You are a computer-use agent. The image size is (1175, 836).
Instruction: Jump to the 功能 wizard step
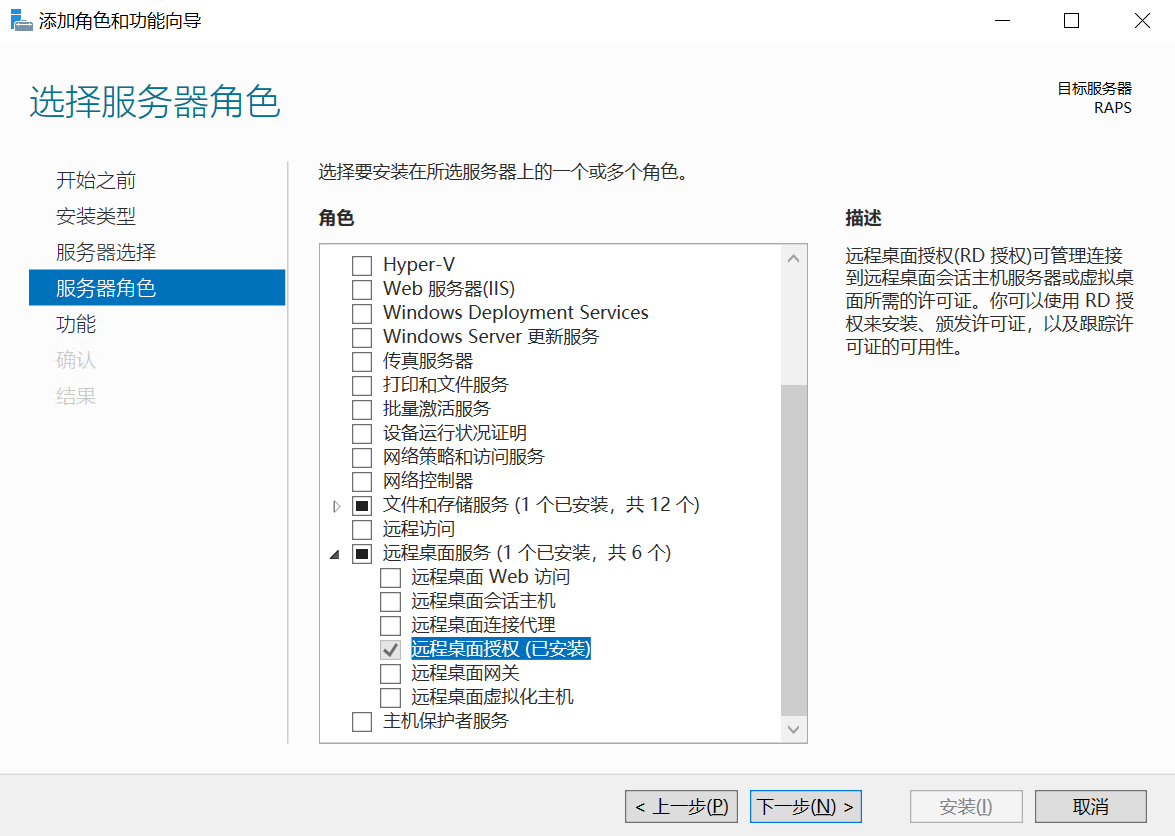76,324
